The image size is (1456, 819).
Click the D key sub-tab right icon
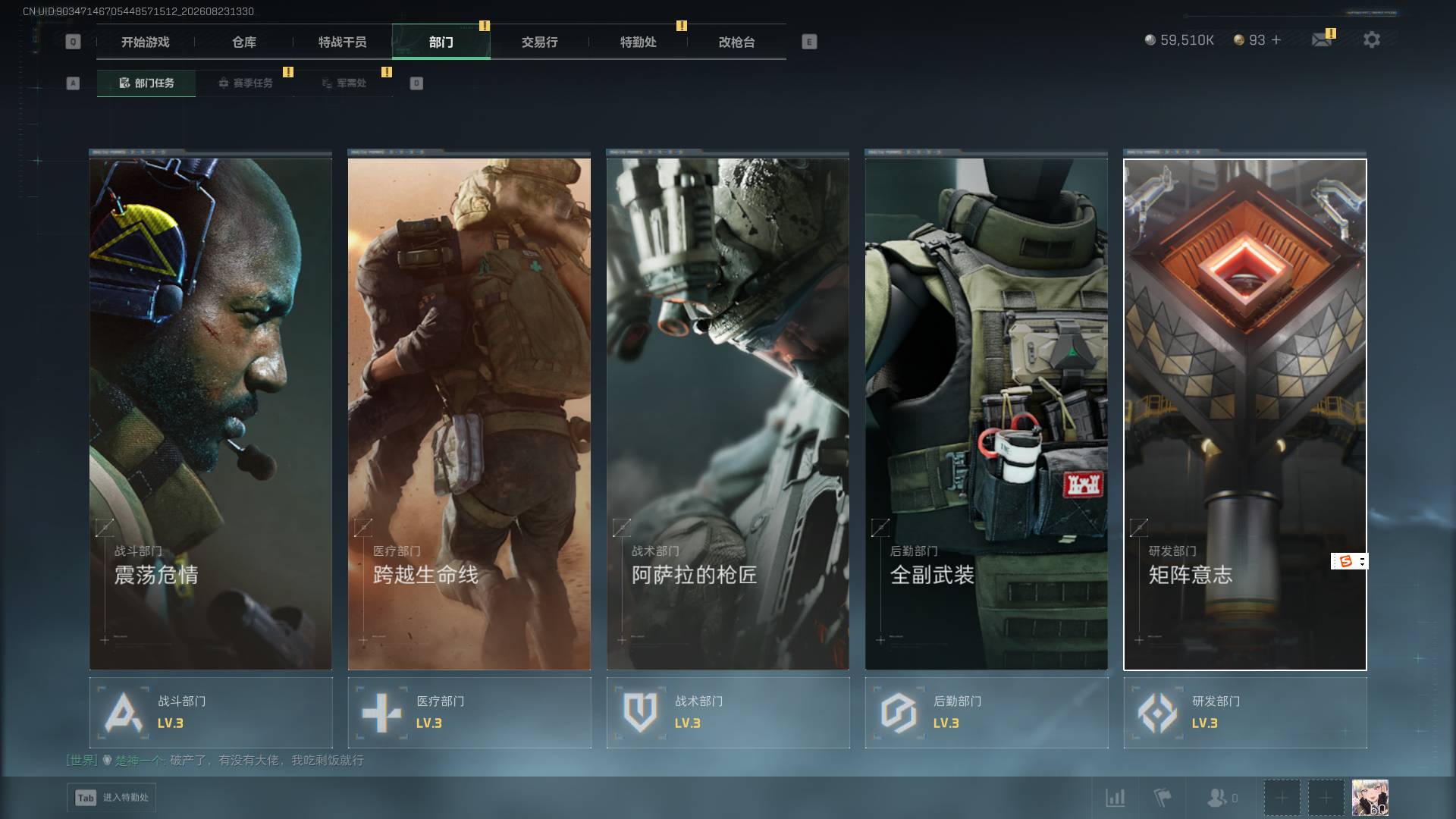[416, 83]
